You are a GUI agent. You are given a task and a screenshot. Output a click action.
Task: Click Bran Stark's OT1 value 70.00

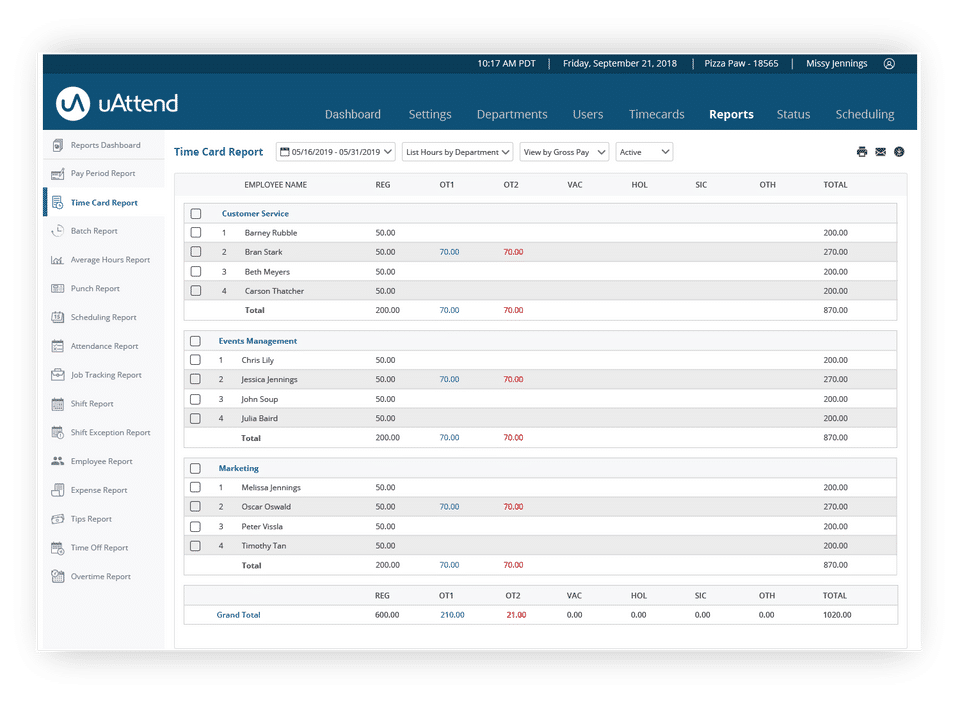pos(449,252)
